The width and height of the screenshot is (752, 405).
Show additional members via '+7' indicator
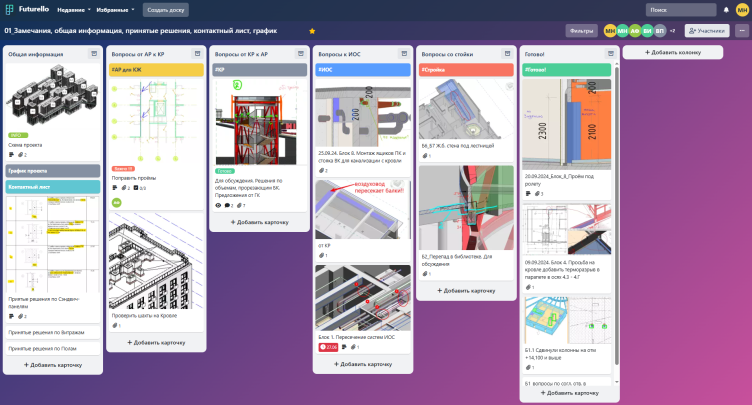pos(672,31)
